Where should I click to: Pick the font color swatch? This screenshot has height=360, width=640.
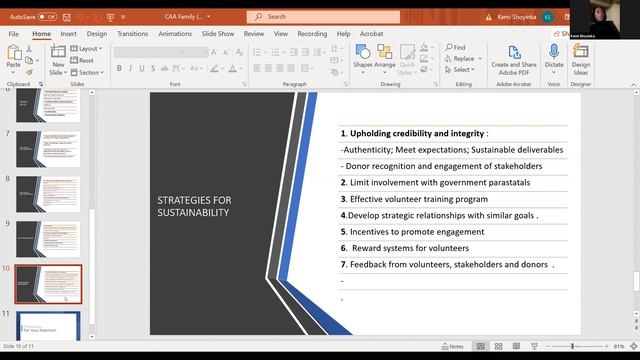coord(233,69)
